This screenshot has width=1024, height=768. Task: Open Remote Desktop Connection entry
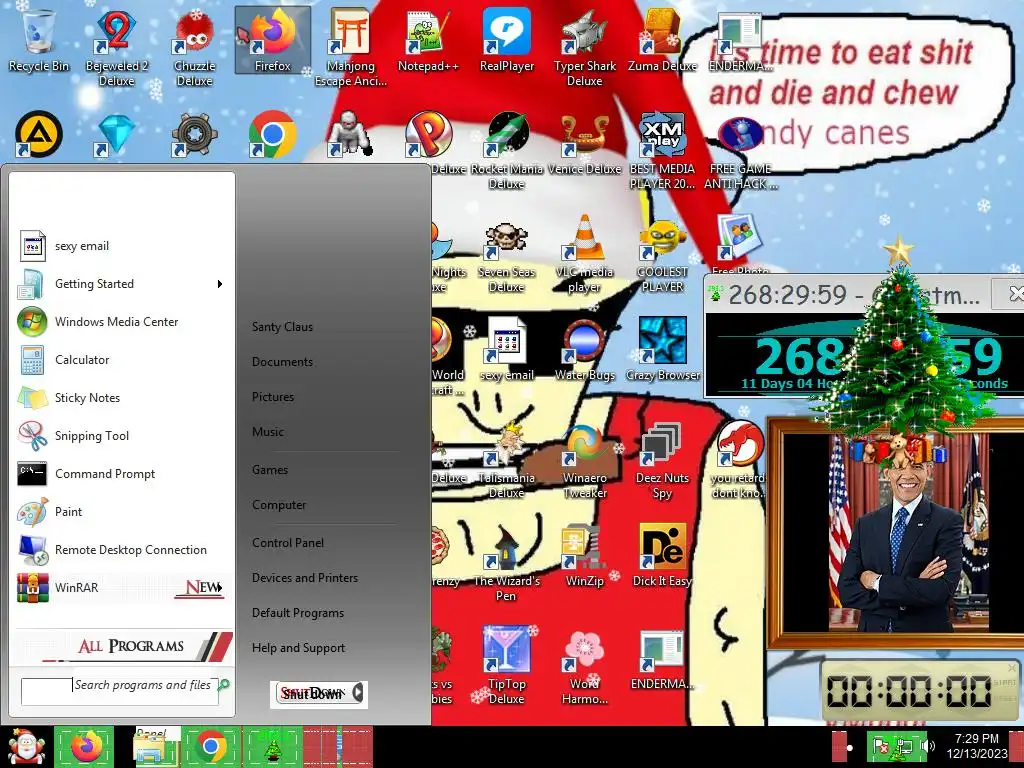[121, 550]
